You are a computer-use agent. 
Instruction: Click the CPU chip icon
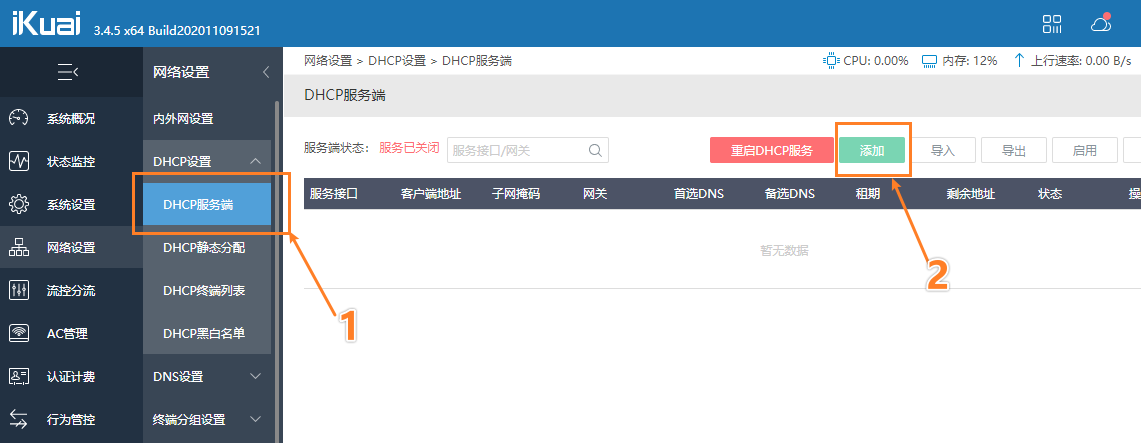click(830, 60)
